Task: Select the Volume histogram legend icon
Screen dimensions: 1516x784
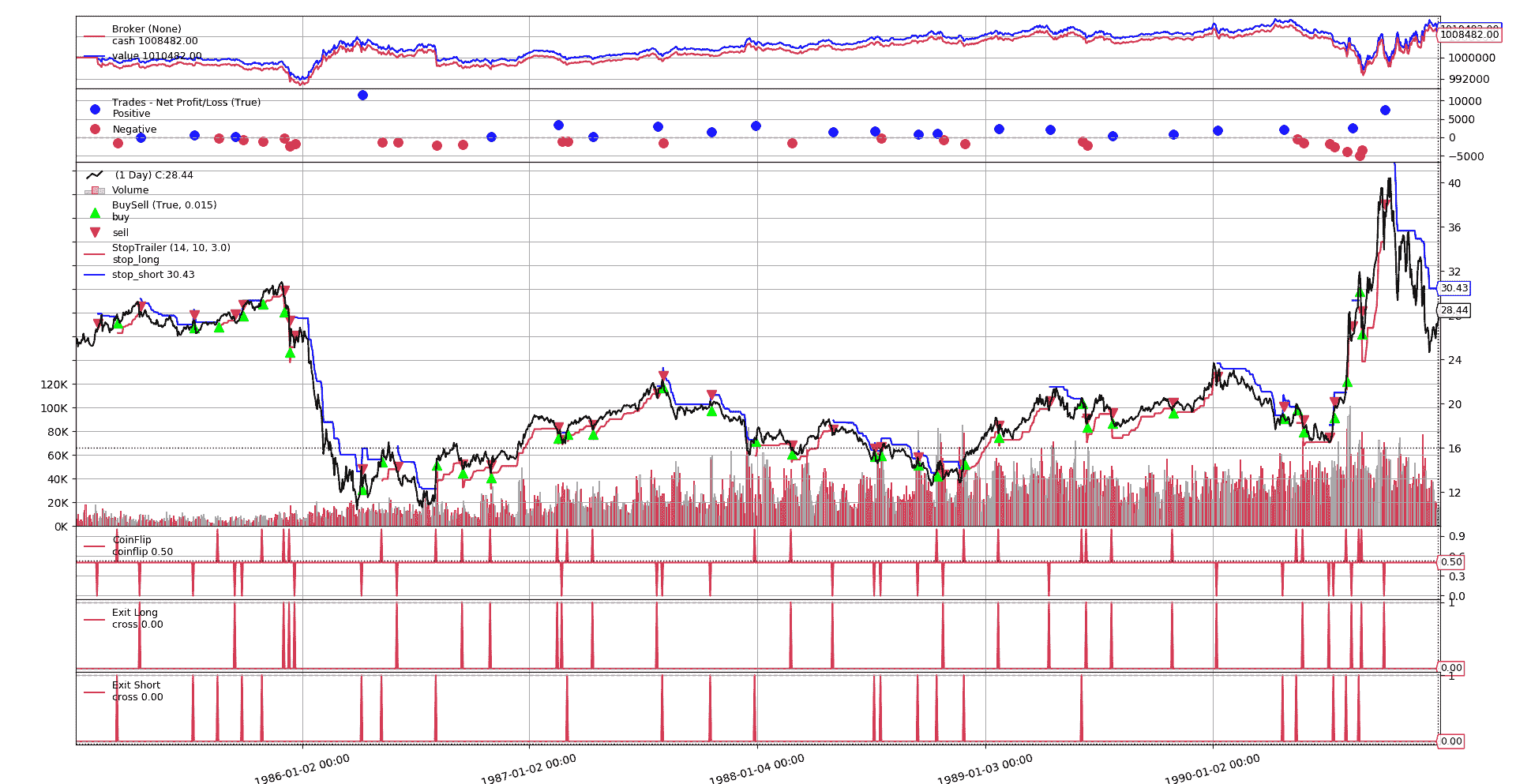Action: pyautogui.click(x=94, y=190)
